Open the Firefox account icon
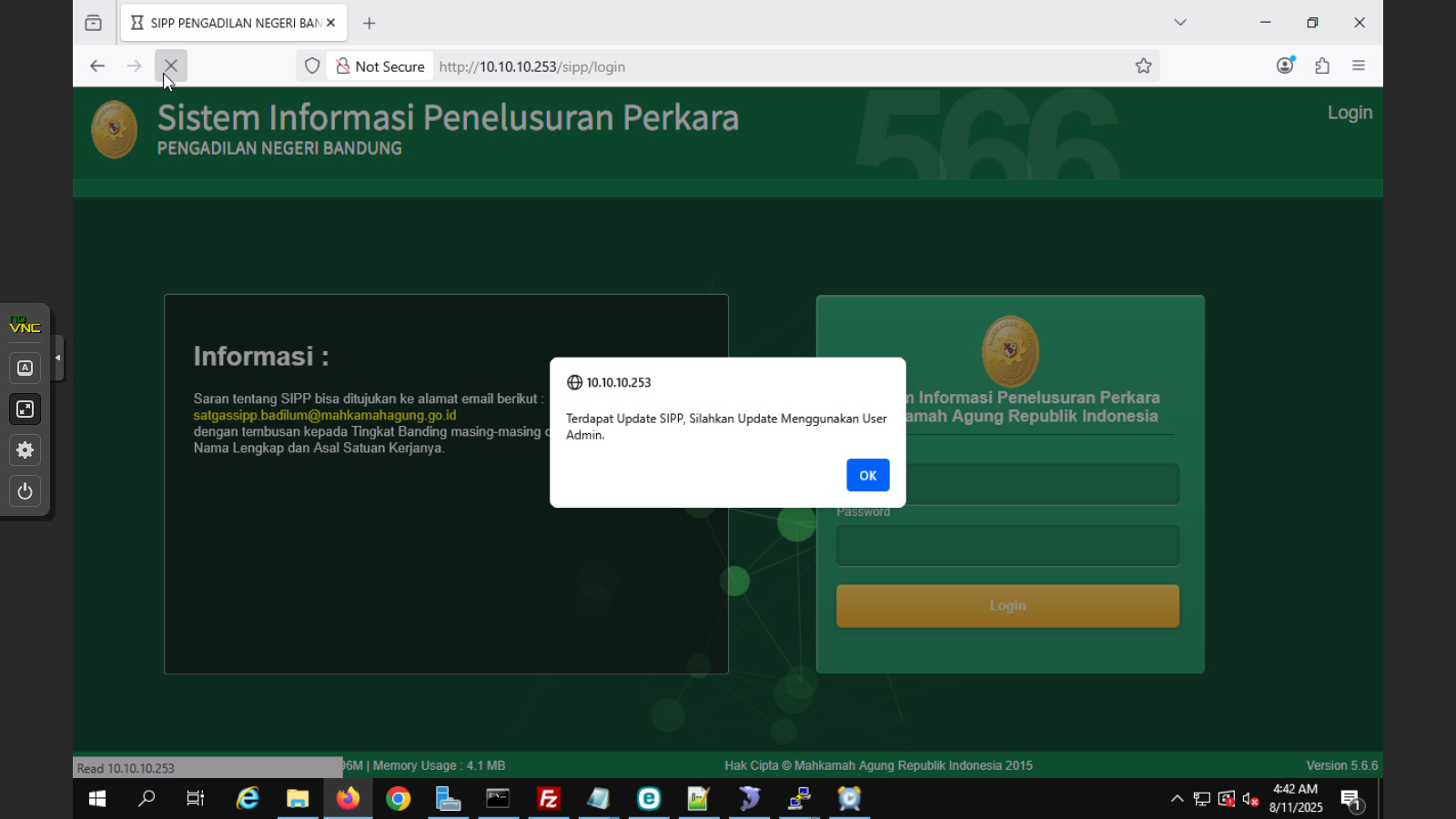The image size is (1456, 819). [x=1285, y=66]
